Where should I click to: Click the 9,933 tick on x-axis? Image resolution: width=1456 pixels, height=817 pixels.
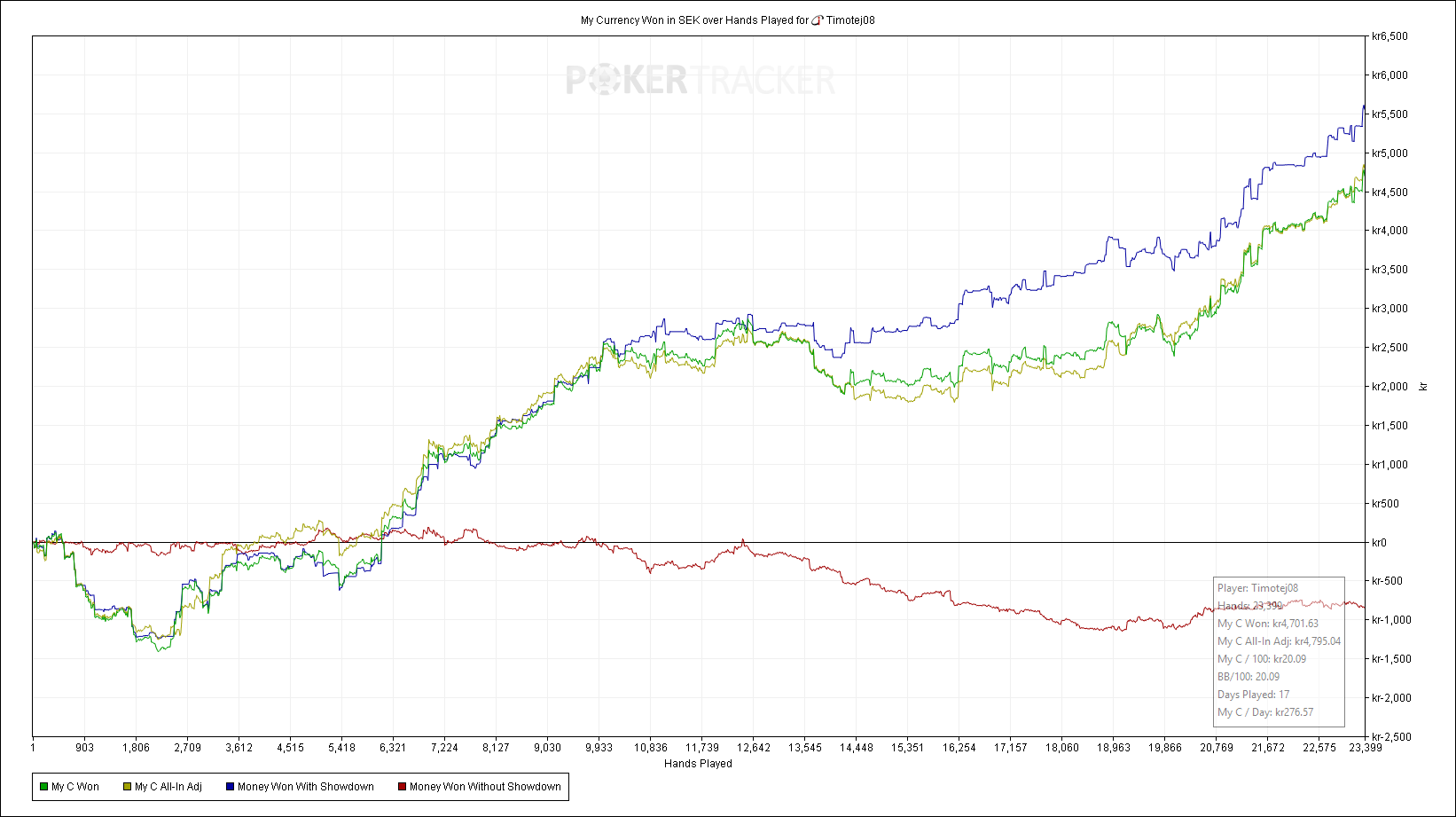click(599, 748)
